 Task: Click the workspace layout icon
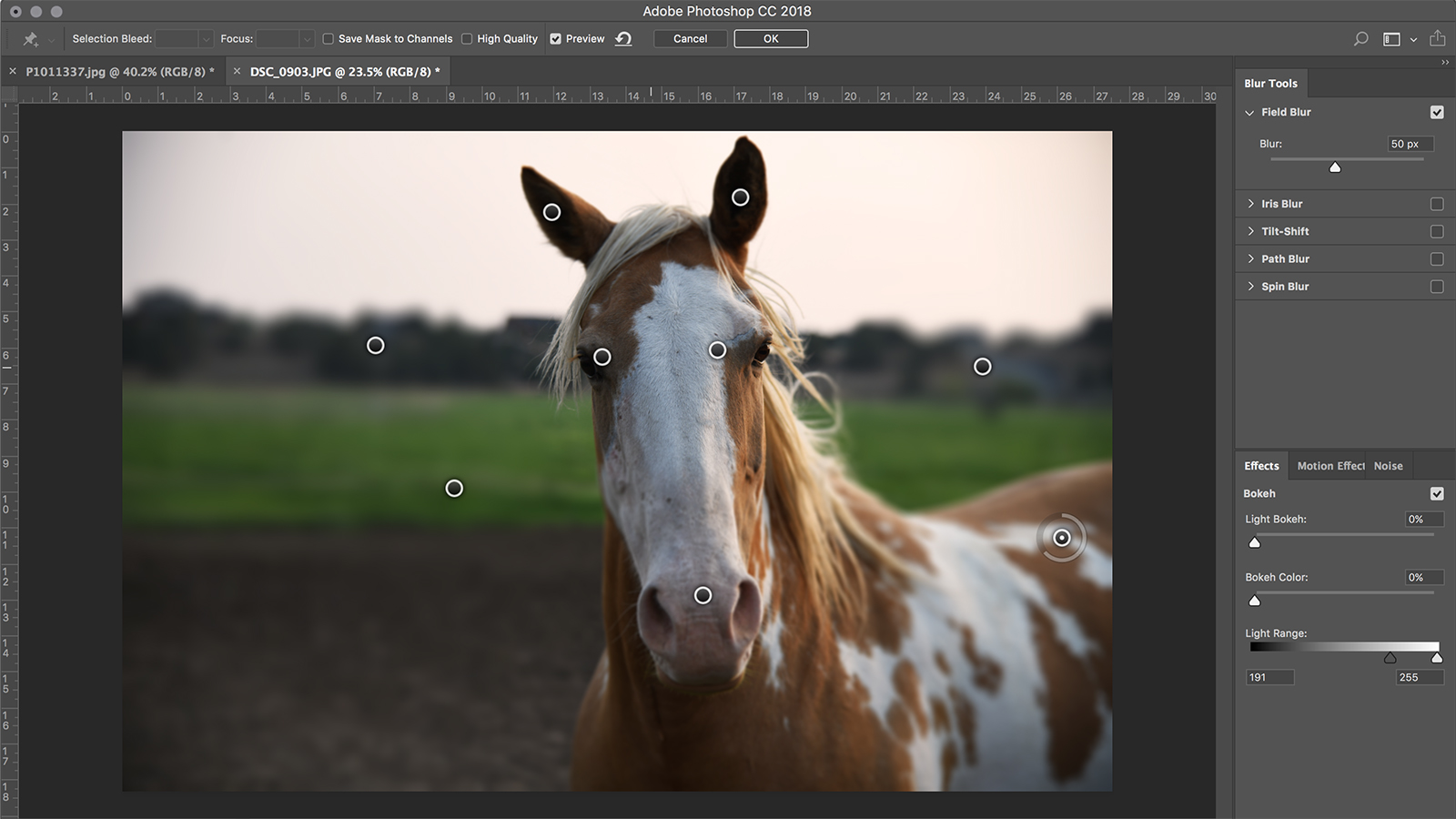click(1391, 39)
